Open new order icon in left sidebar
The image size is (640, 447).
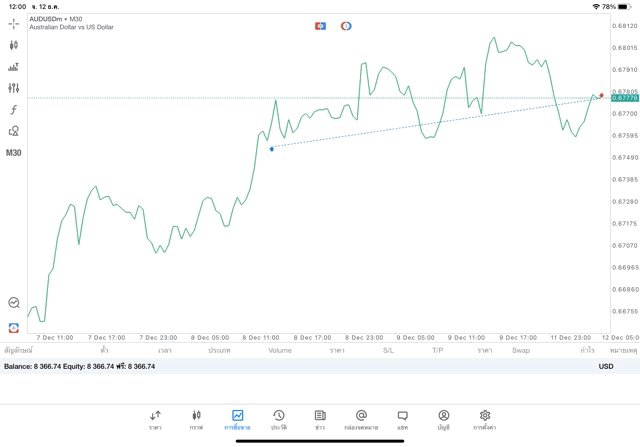13,328
